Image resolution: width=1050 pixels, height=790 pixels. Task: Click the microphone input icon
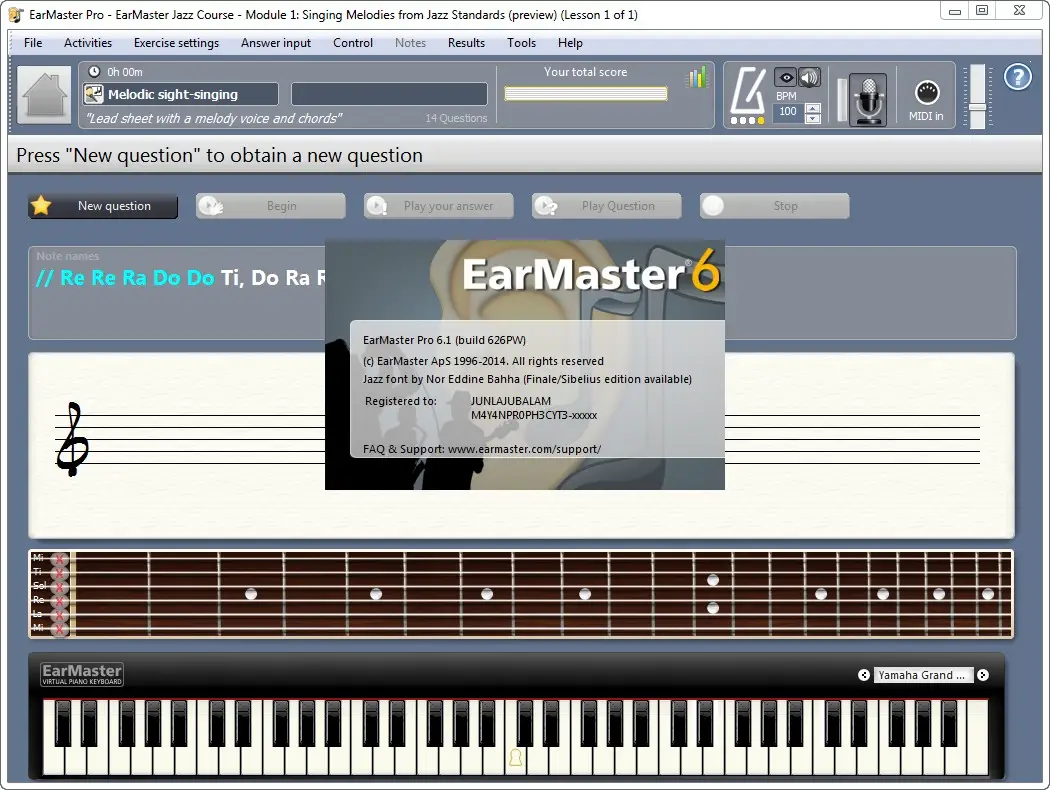tap(868, 99)
